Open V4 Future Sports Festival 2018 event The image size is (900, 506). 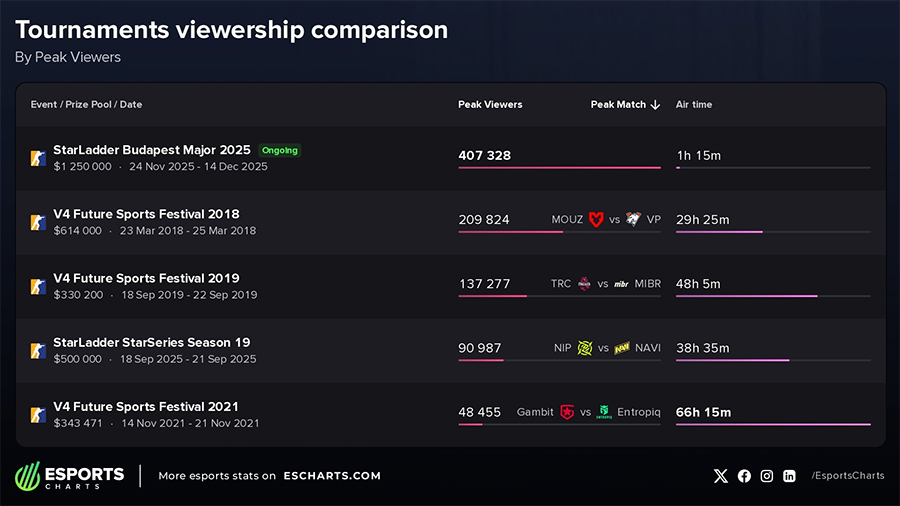point(146,214)
